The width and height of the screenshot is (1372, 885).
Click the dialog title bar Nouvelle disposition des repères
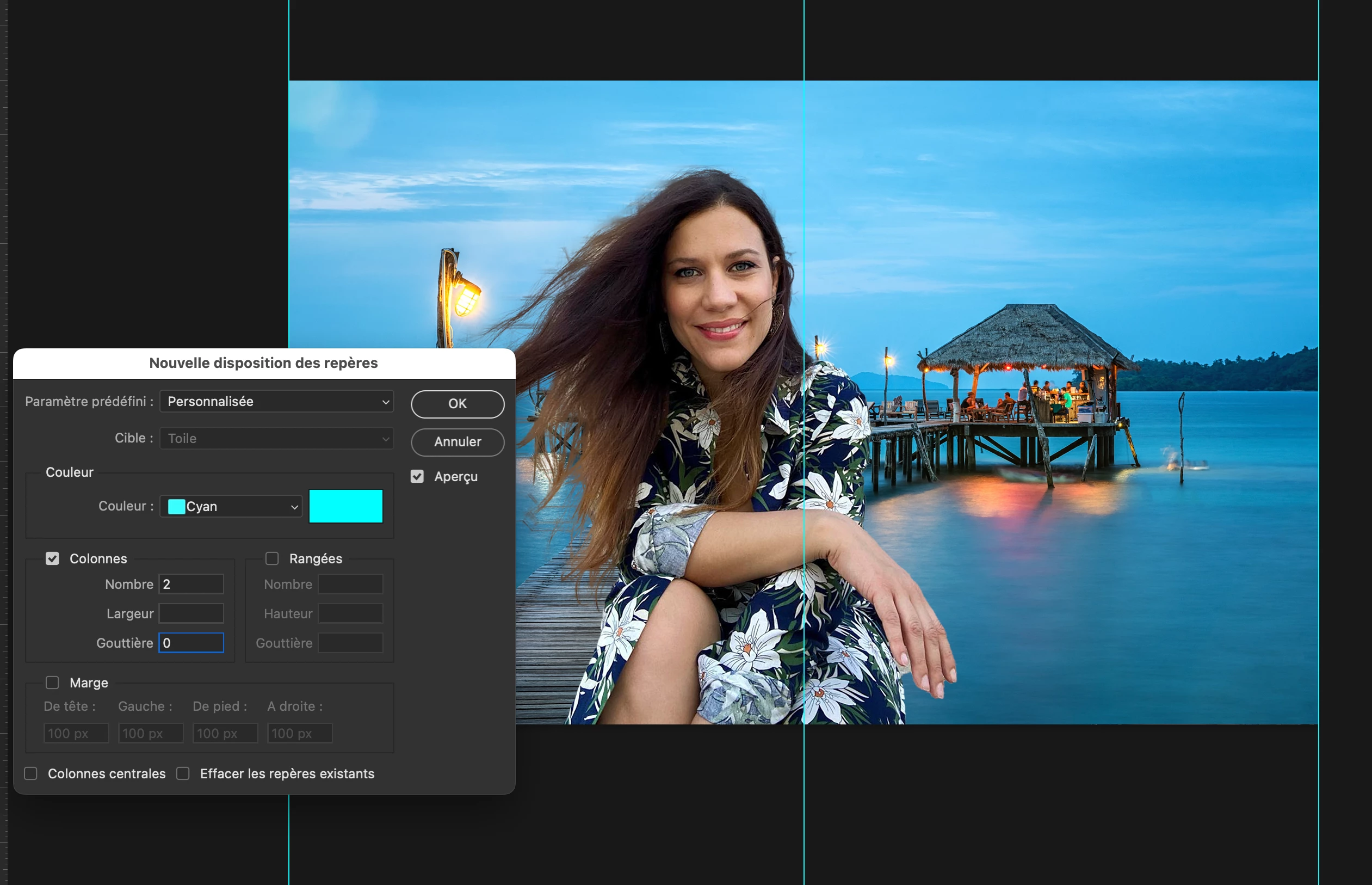click(x=264, y=363)
